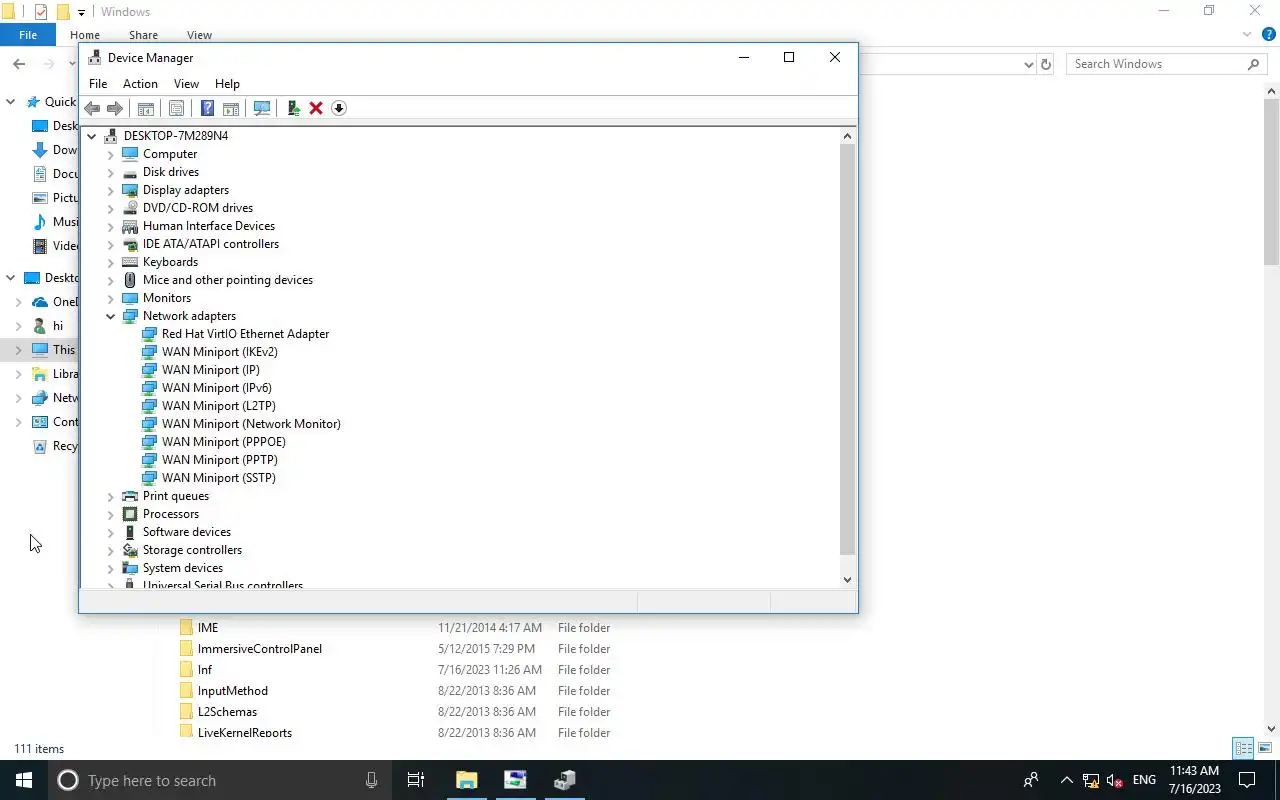Open the File tab in File Explorer

tap(28, 35)
